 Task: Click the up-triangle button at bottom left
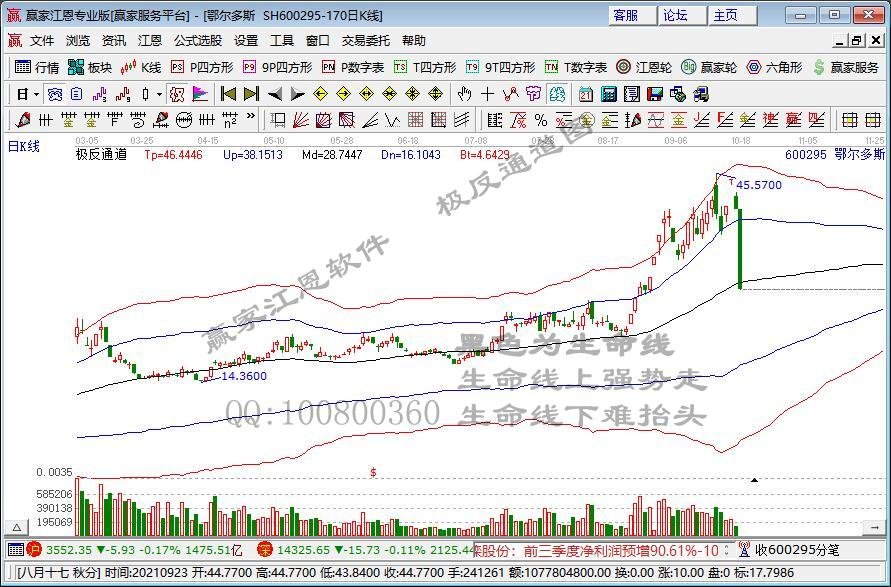click(x=17, y=528)
